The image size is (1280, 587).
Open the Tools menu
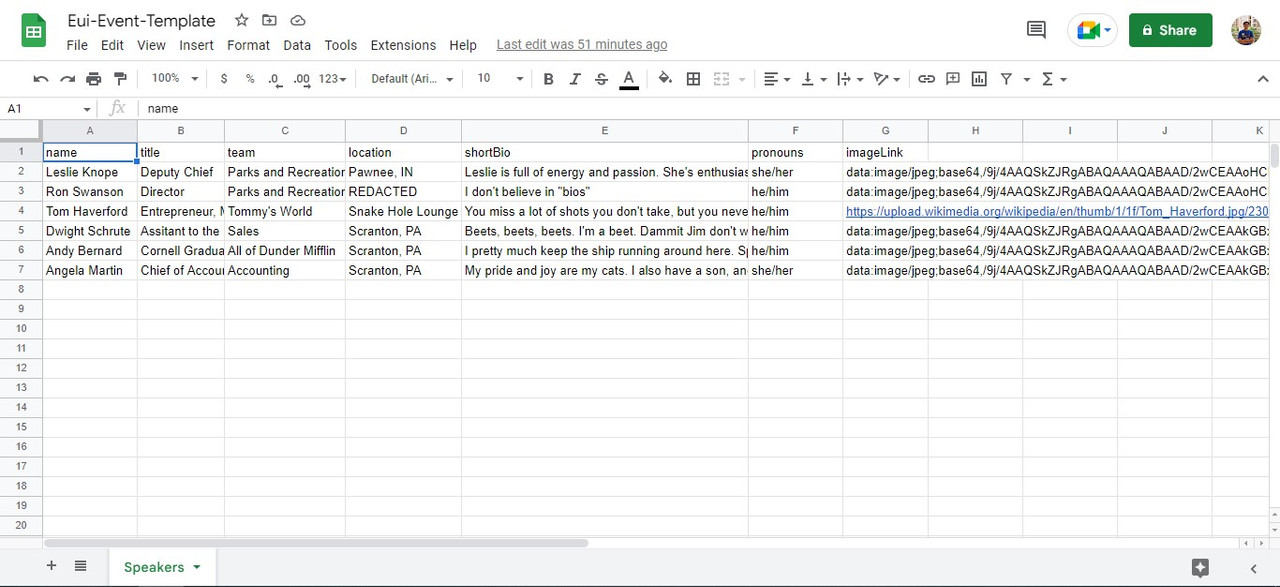(341, 45)
